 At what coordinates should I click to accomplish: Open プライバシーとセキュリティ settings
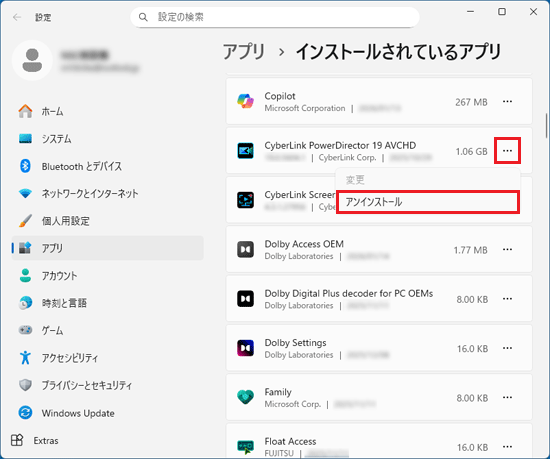pos(107,385)
